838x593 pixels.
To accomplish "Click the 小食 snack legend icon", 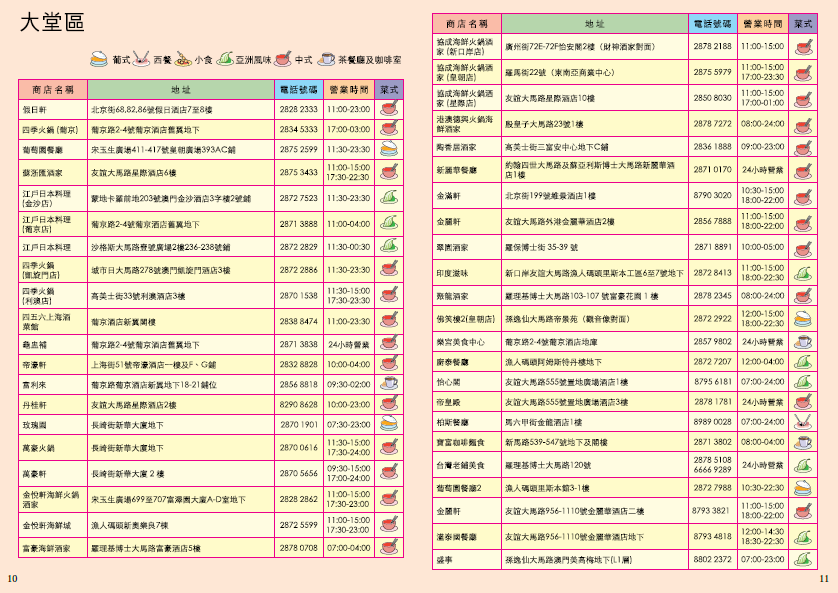I will pos(183,59).
